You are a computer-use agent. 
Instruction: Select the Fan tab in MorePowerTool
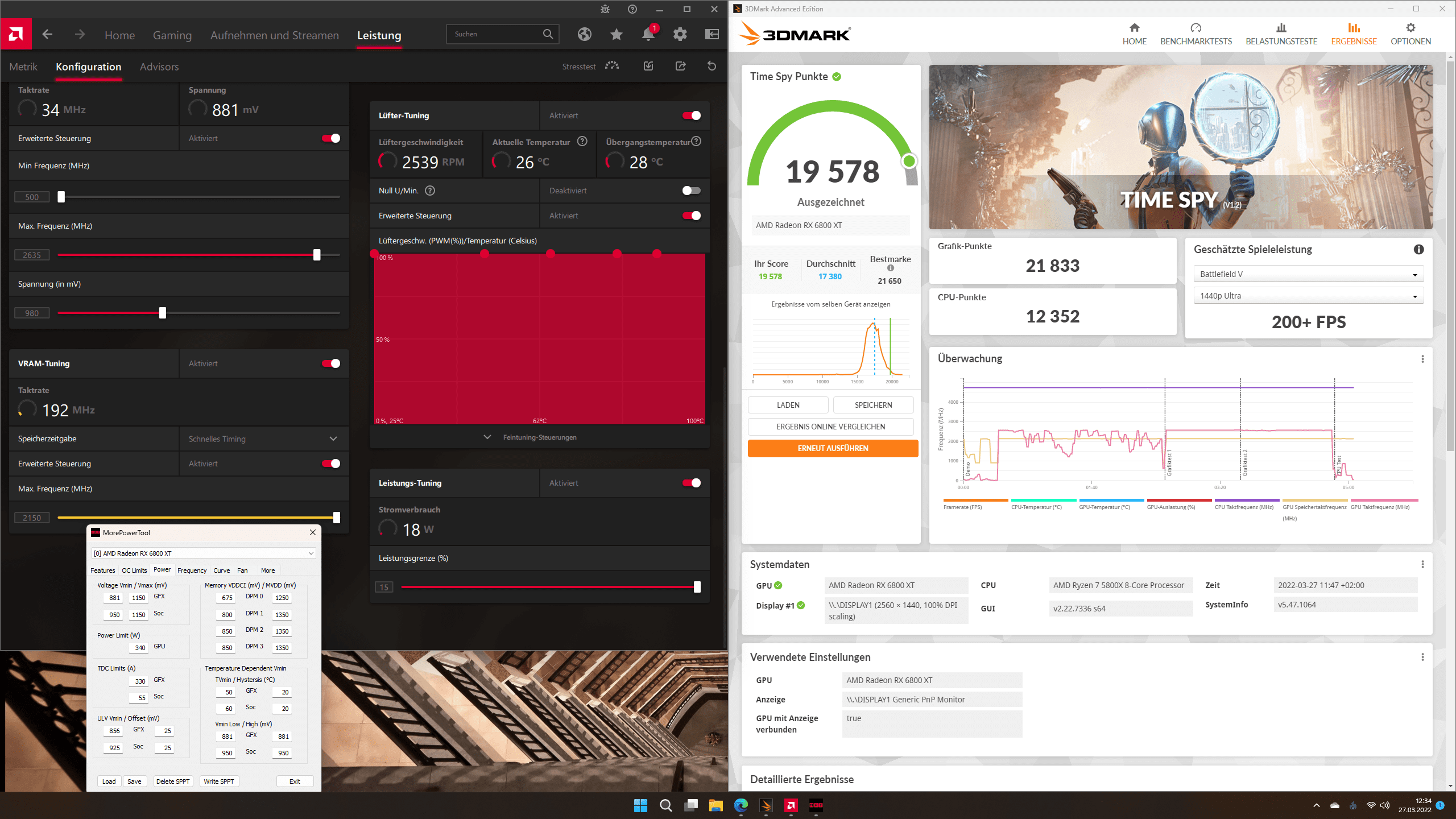242,570
